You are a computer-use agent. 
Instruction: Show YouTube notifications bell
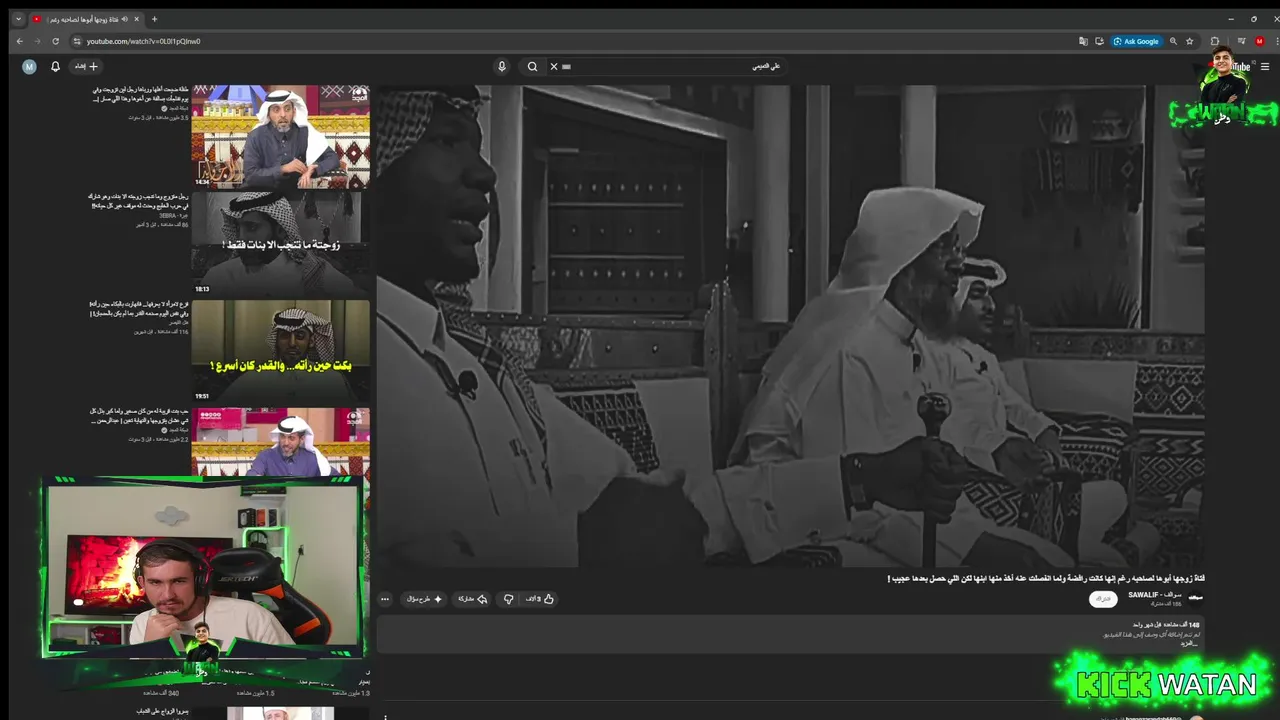(x=55, y=67)
